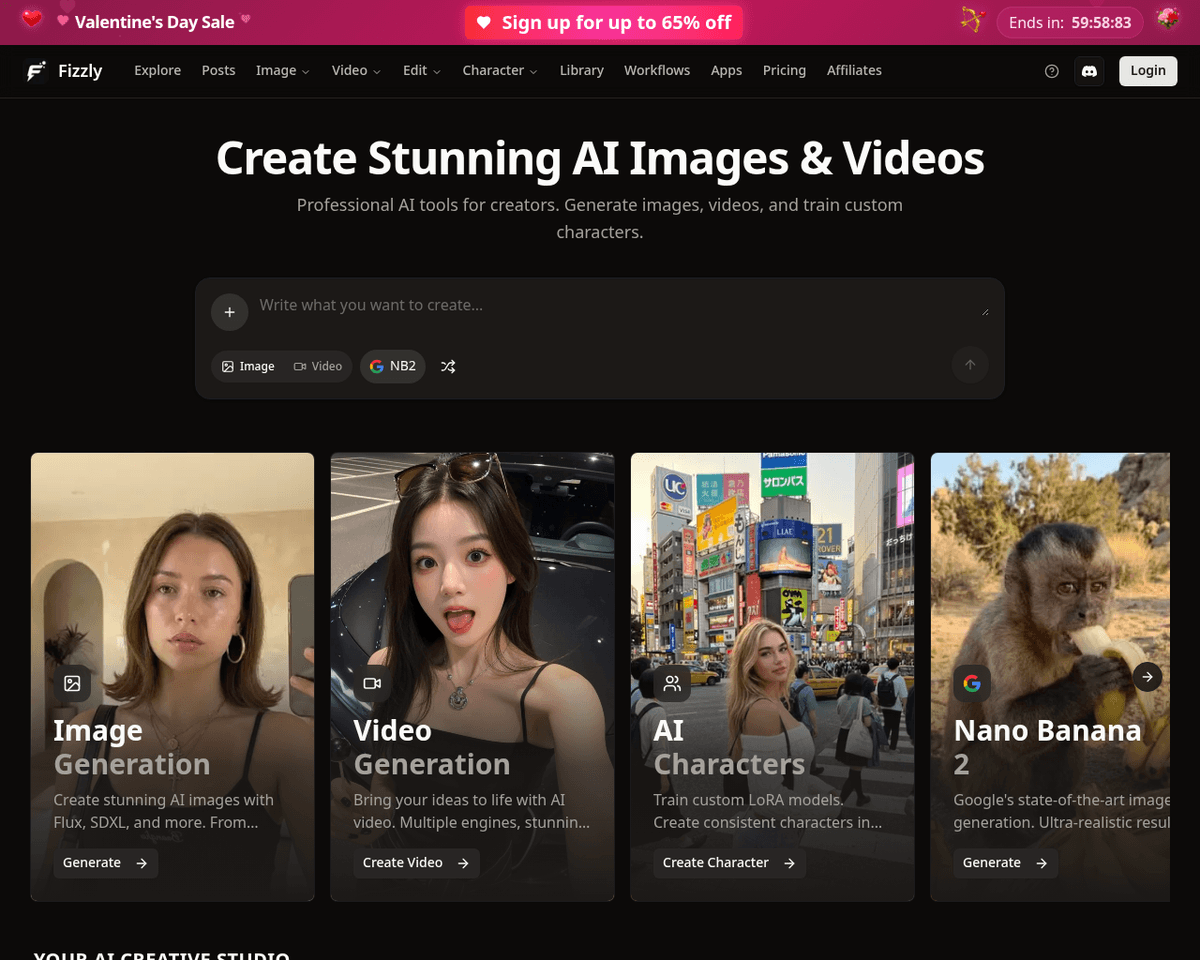Go to the Pricing page
The width and height of the screenshot is (1200, 960).
coord(784,71)
